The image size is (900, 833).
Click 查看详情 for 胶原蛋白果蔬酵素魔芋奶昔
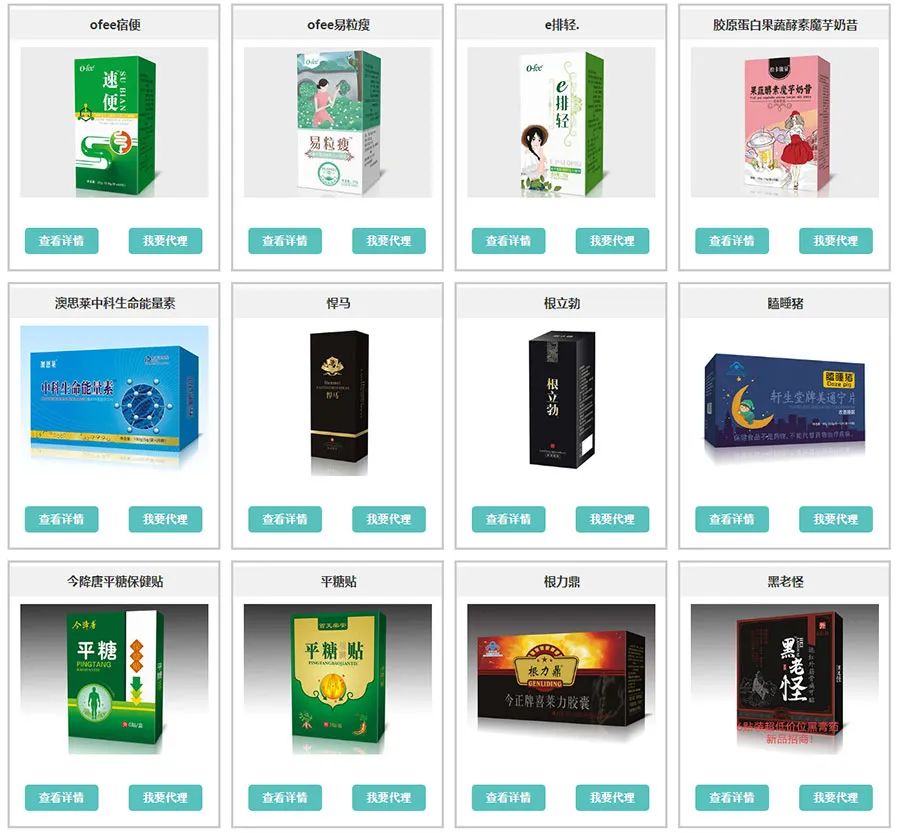point(732,241)
